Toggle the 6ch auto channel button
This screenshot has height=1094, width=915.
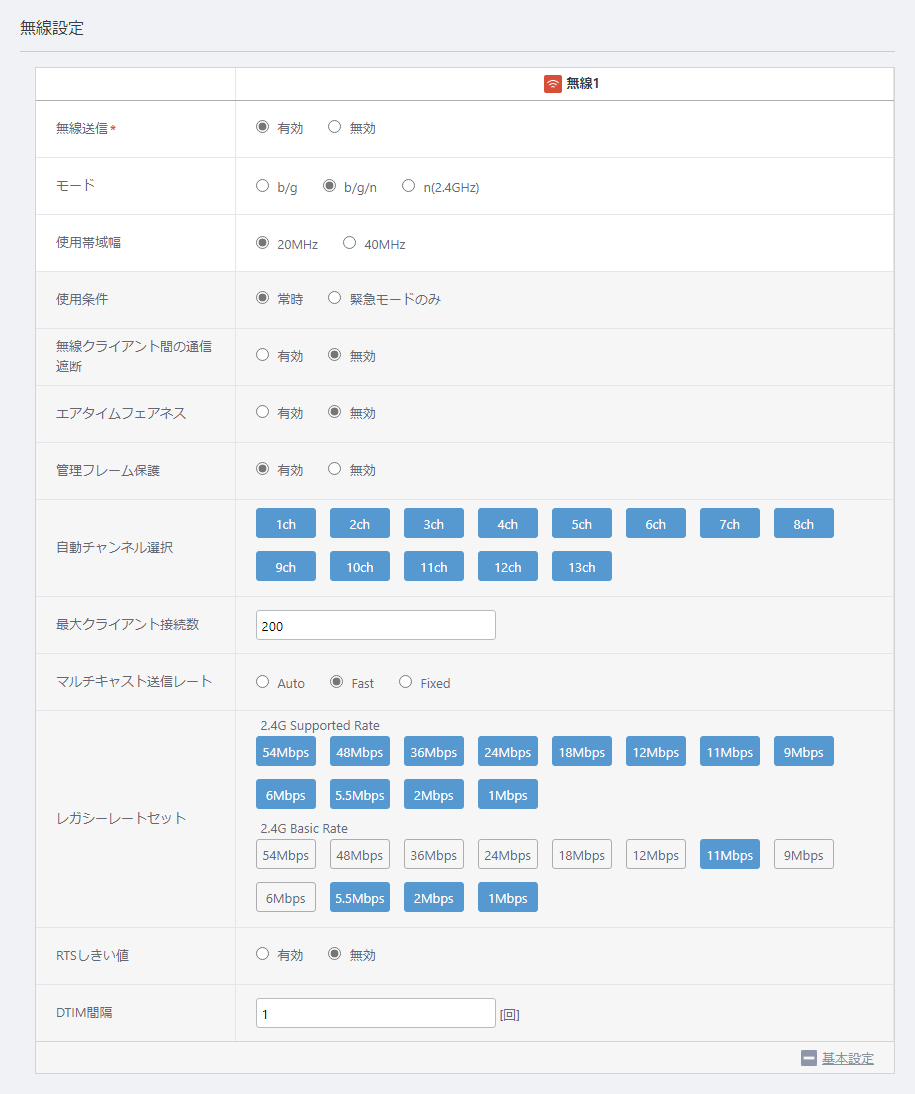655,523
